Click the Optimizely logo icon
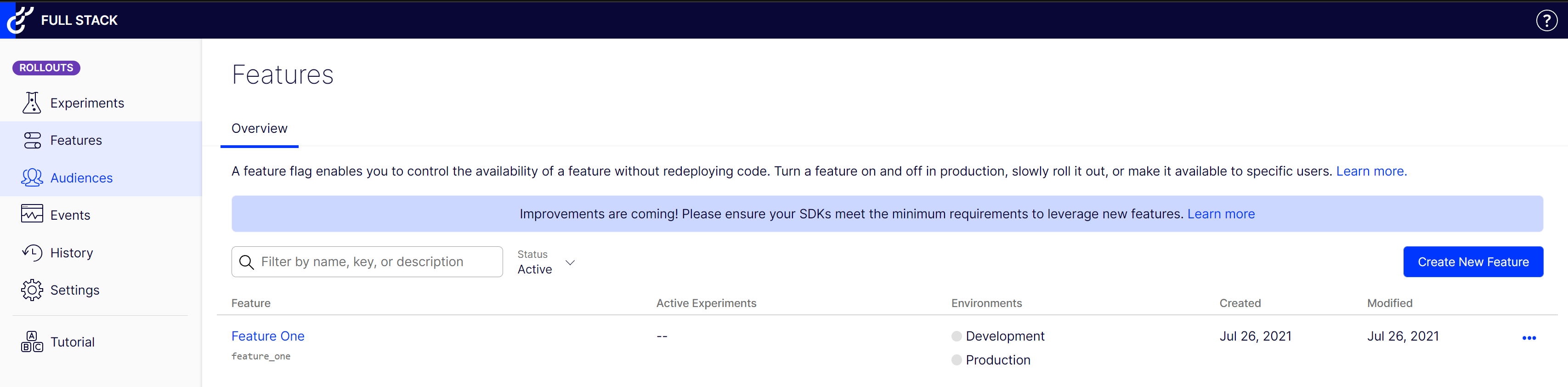This screenshot has width=1568, height=387. click(x=19, y=19)
